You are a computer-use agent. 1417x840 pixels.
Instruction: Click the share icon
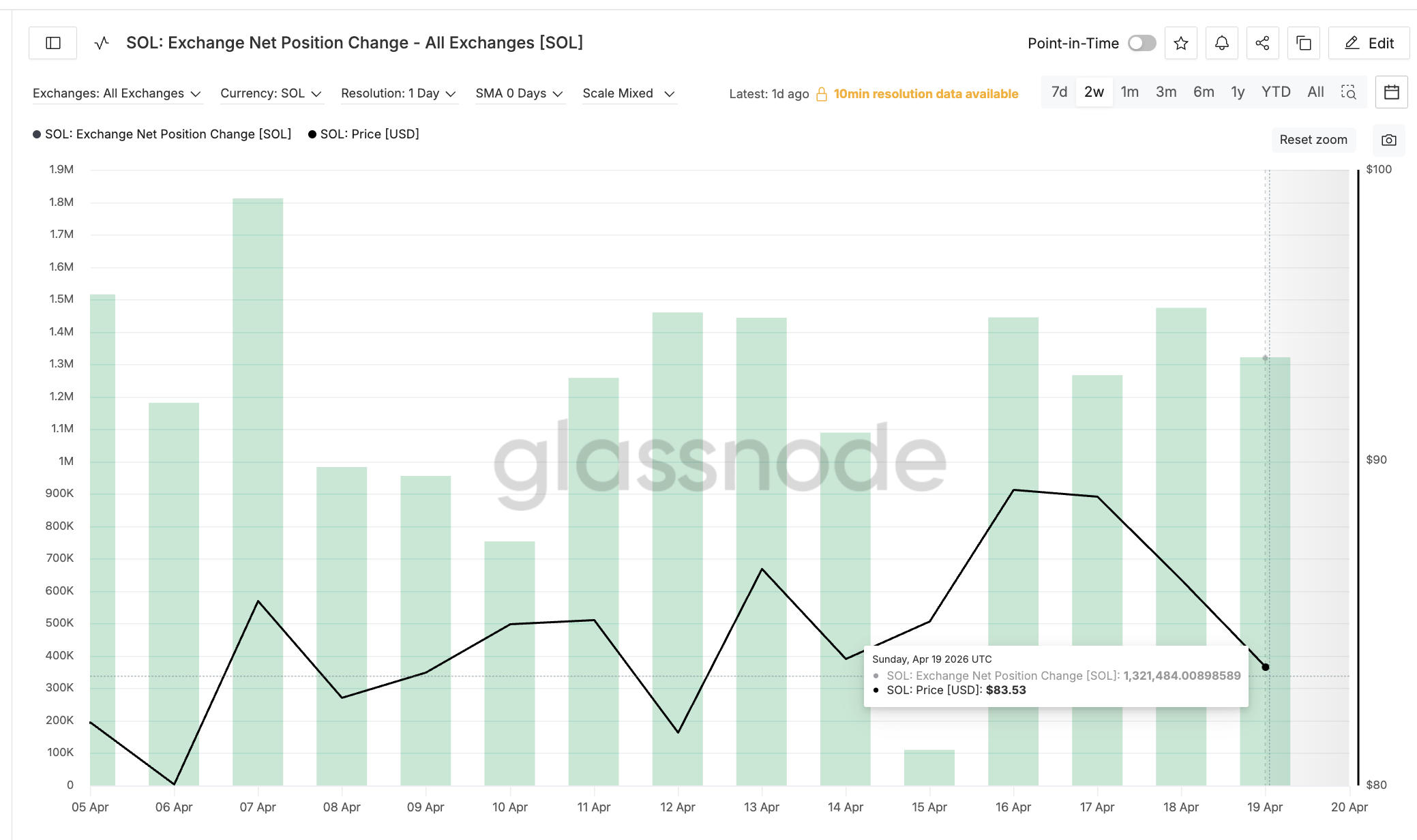tap(1262, 43)
